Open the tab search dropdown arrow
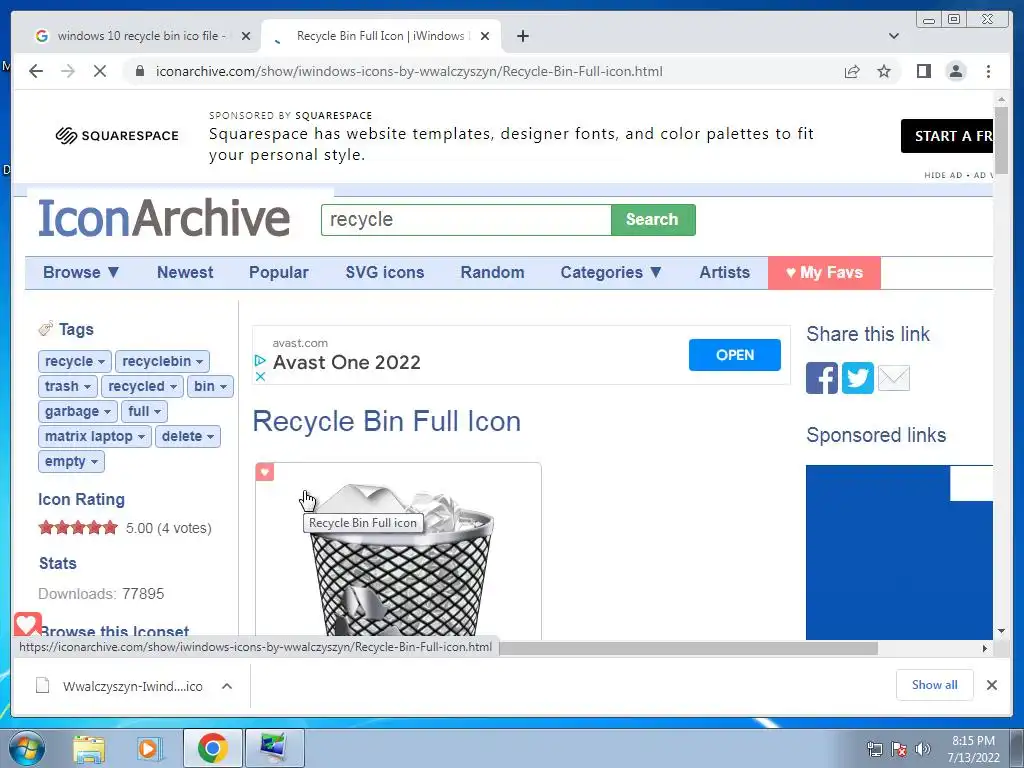The image size is (1024, 768). [x=893, y=36]
